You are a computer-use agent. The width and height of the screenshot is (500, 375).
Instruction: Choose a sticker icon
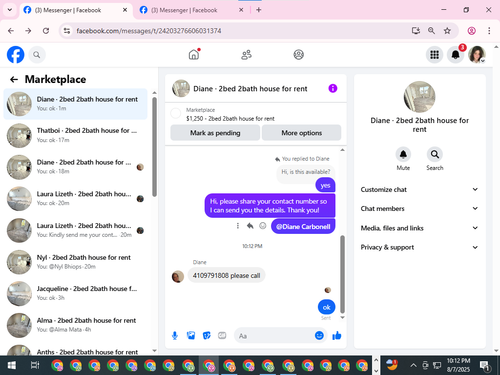(207, 336)
